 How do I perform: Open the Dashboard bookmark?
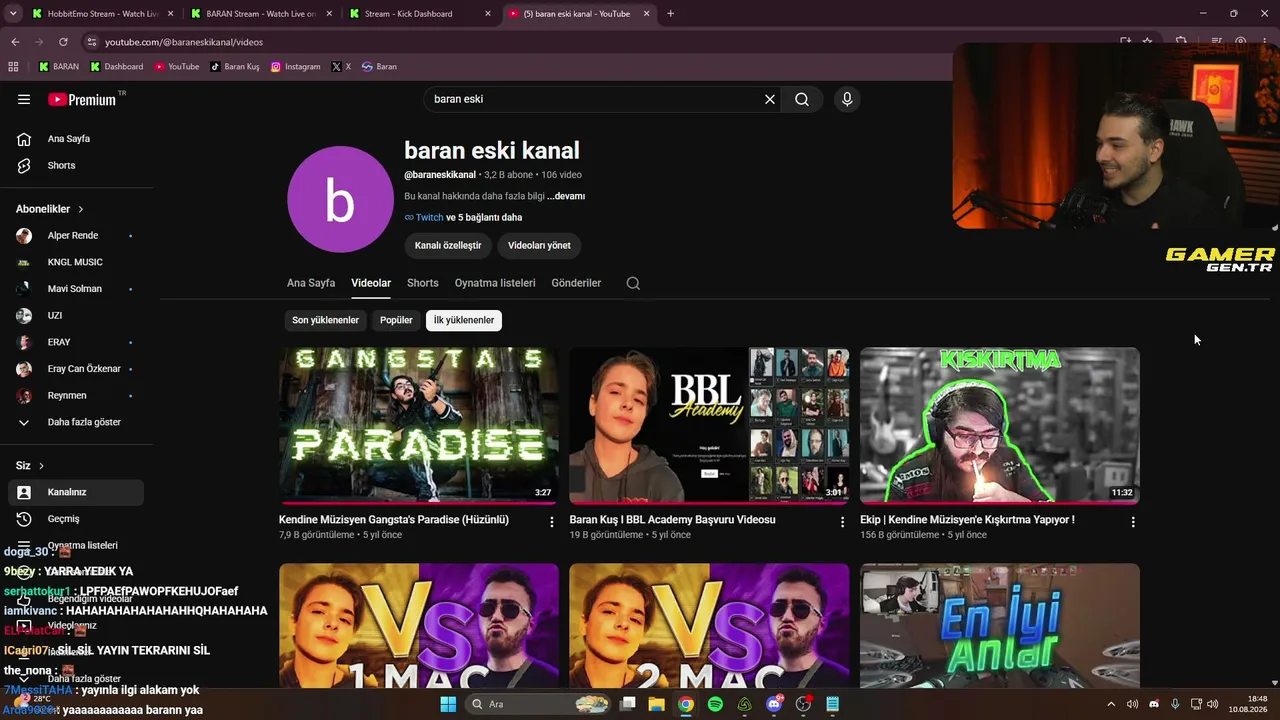[117, 67]
